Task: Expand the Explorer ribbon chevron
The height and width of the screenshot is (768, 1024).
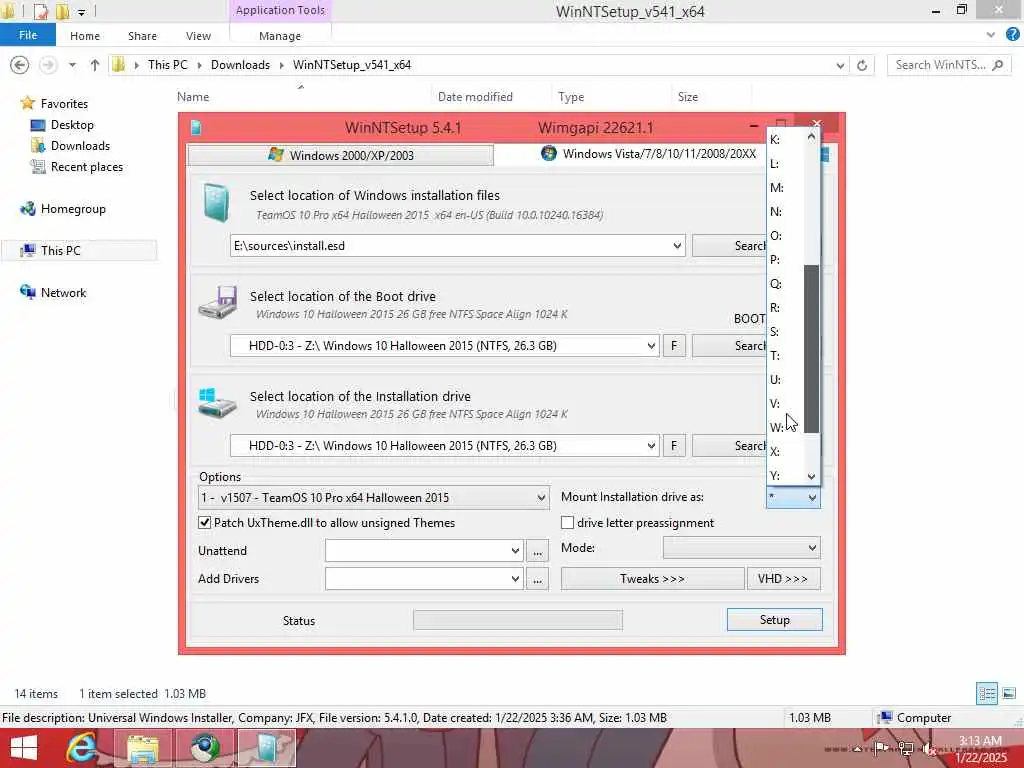Action: (991, 35)
